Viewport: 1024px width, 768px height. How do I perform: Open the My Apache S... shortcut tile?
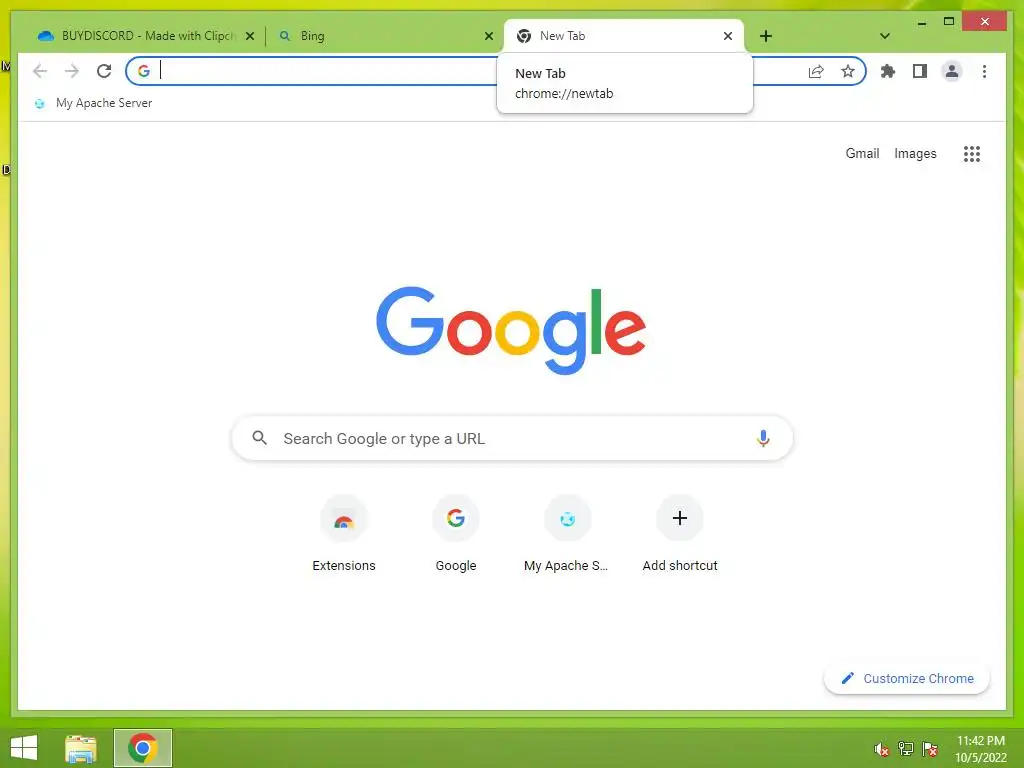pyautogui.click(x=567, y=535)
